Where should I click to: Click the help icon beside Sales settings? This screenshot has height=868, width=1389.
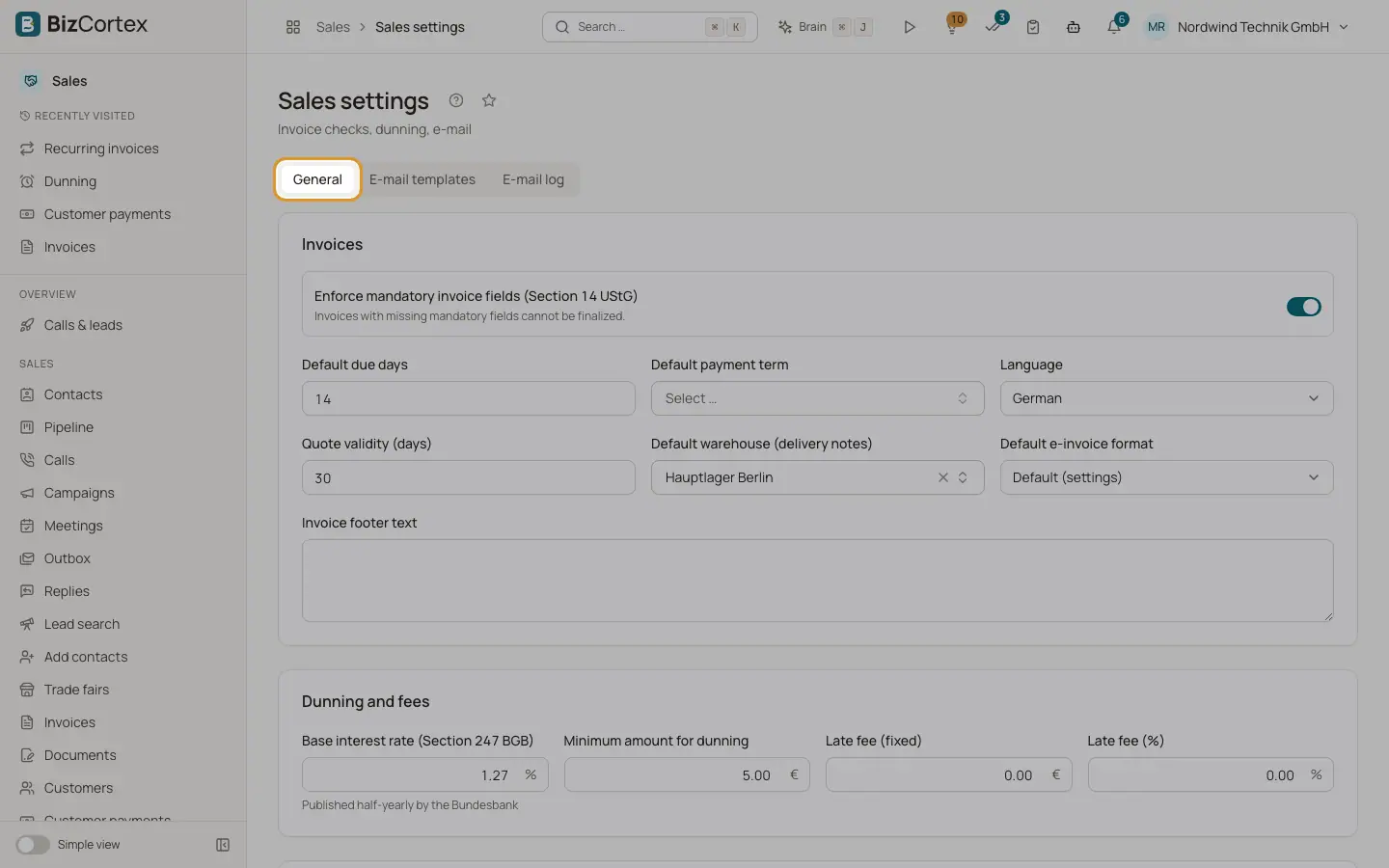tap(456, 100)
